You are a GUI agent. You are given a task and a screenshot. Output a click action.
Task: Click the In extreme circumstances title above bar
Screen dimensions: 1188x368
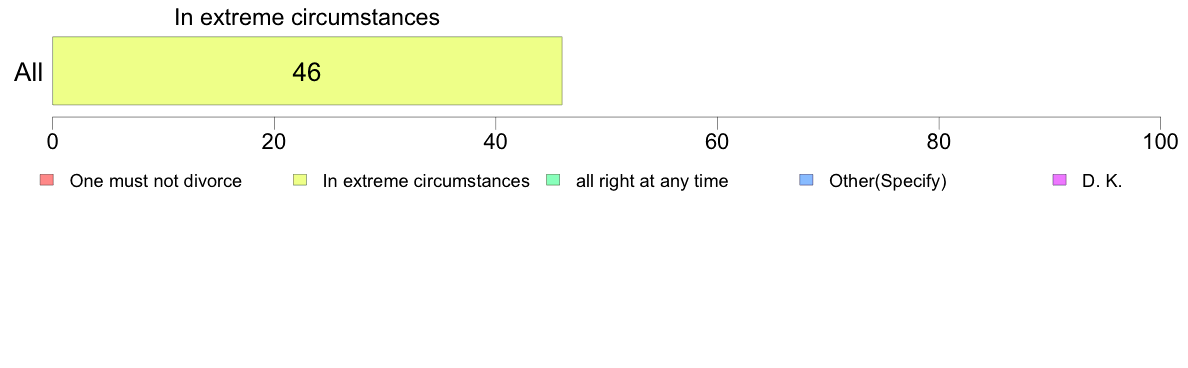[307, 17]
